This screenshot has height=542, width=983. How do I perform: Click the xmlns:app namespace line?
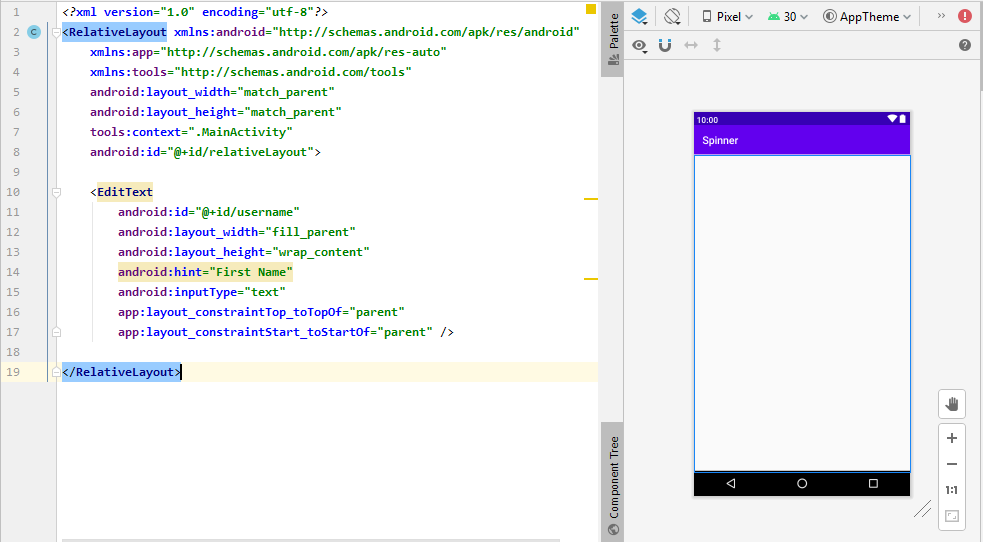tap(268, 52)
